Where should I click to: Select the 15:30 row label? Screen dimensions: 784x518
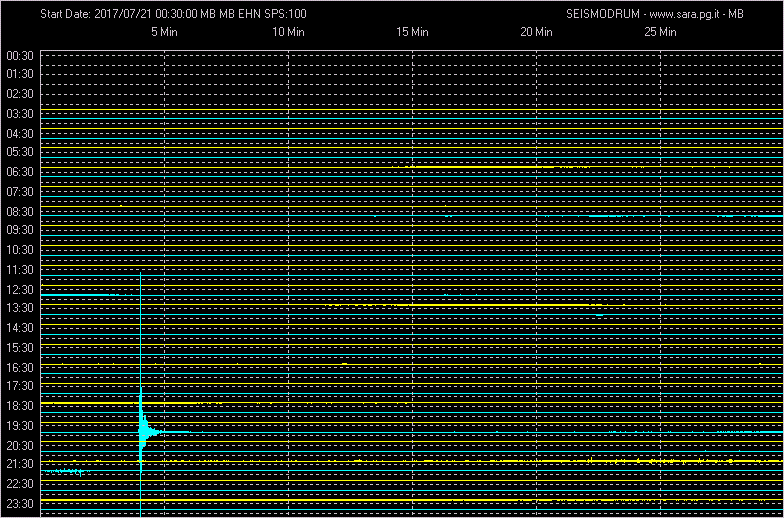point(20,348)
